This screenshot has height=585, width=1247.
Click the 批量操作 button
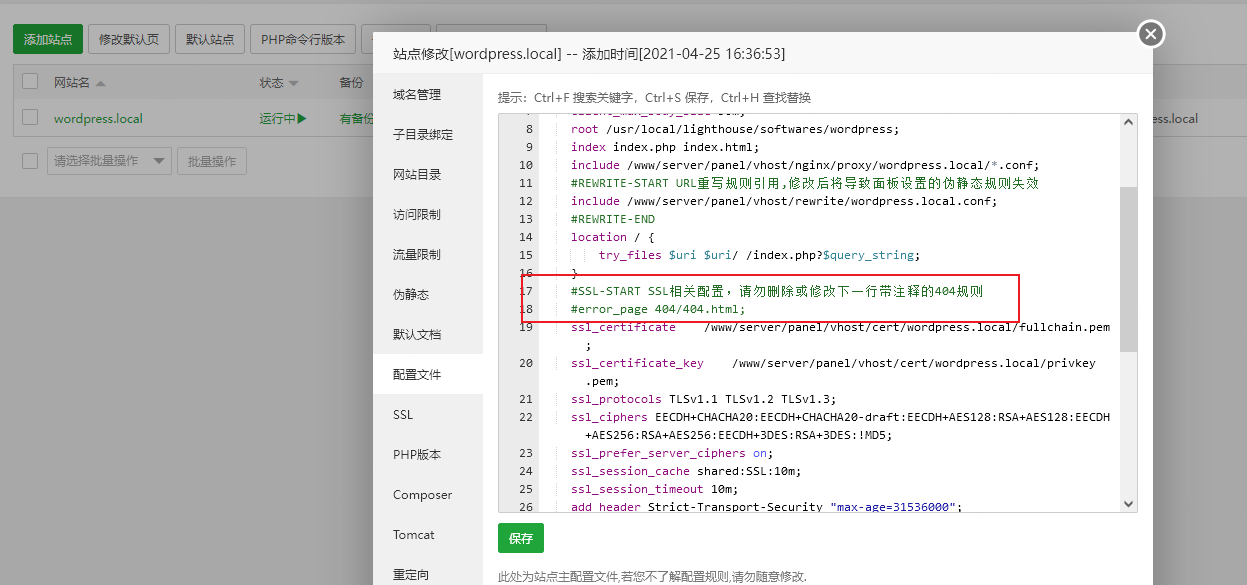click(x=212, y=161)
